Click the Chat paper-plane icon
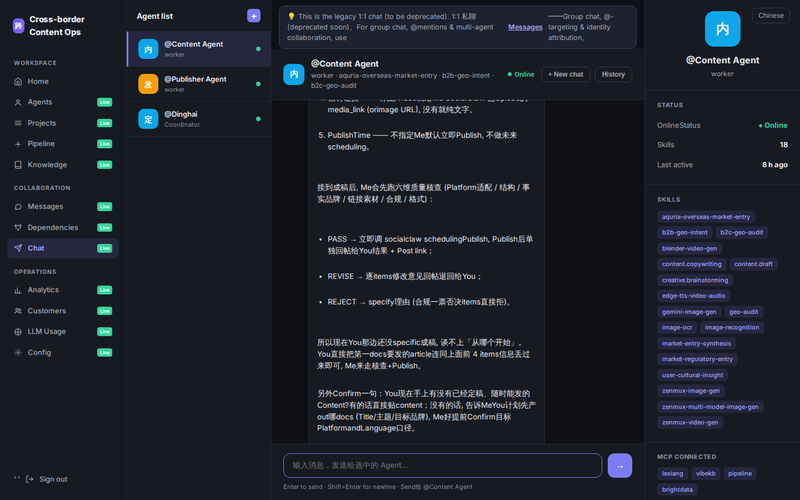 click(x=18, y=248)
